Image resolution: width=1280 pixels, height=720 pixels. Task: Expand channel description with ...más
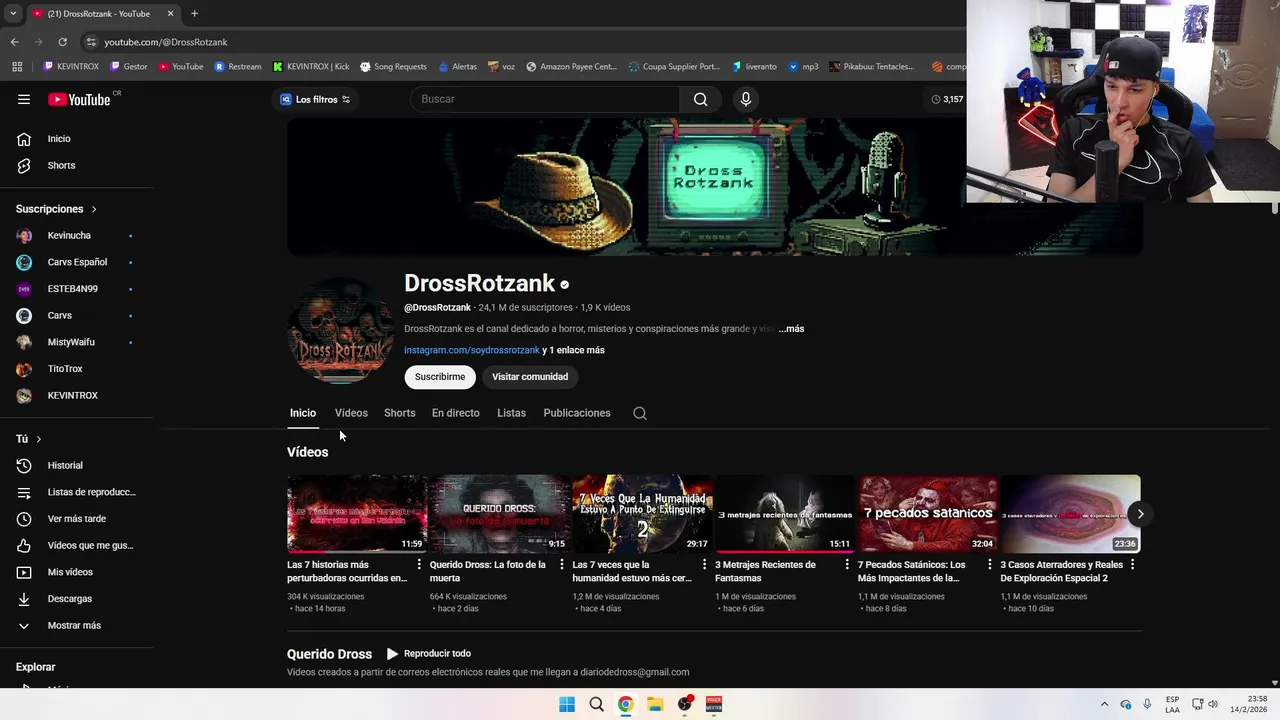[791, 329]
